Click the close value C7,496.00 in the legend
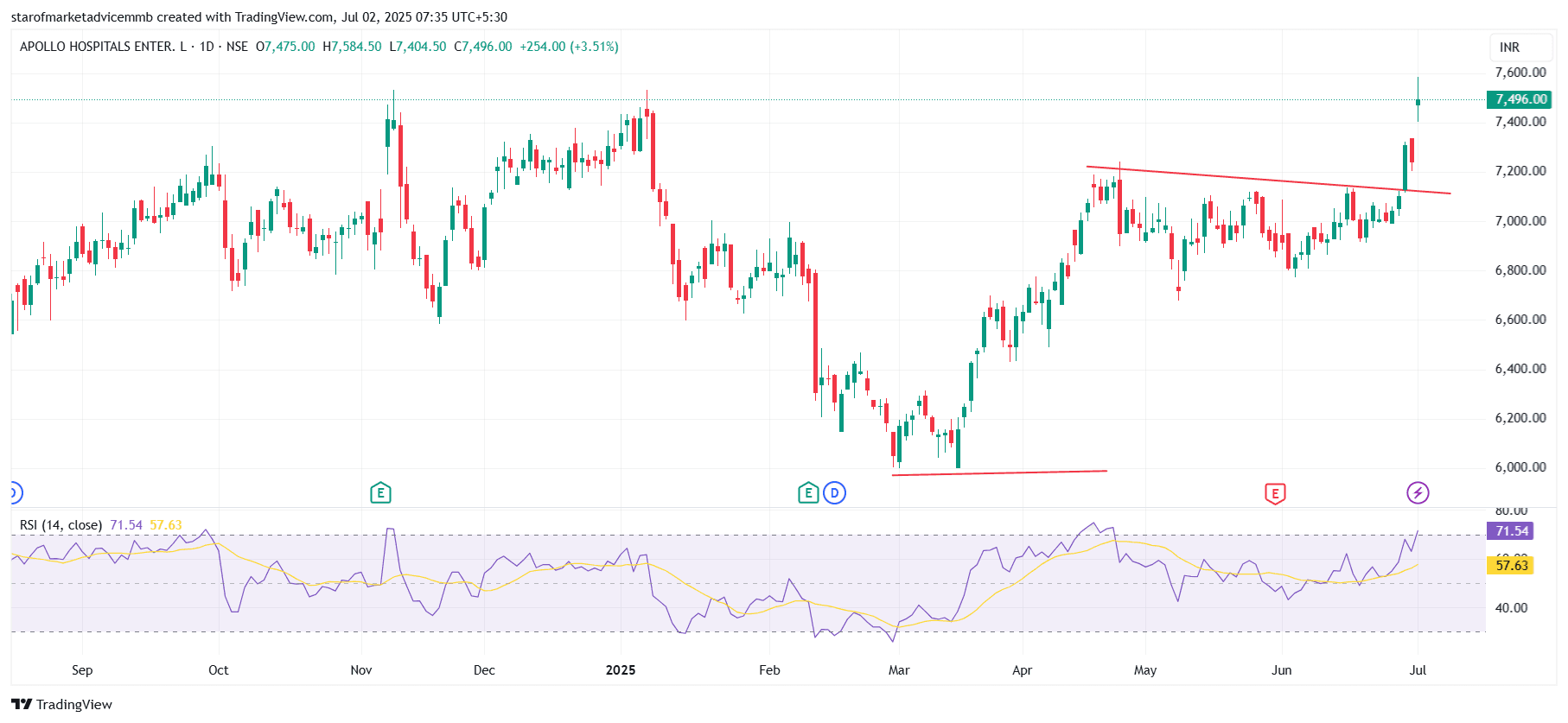The width and height of the screenshot is (1568, 723). pos(483,47)
